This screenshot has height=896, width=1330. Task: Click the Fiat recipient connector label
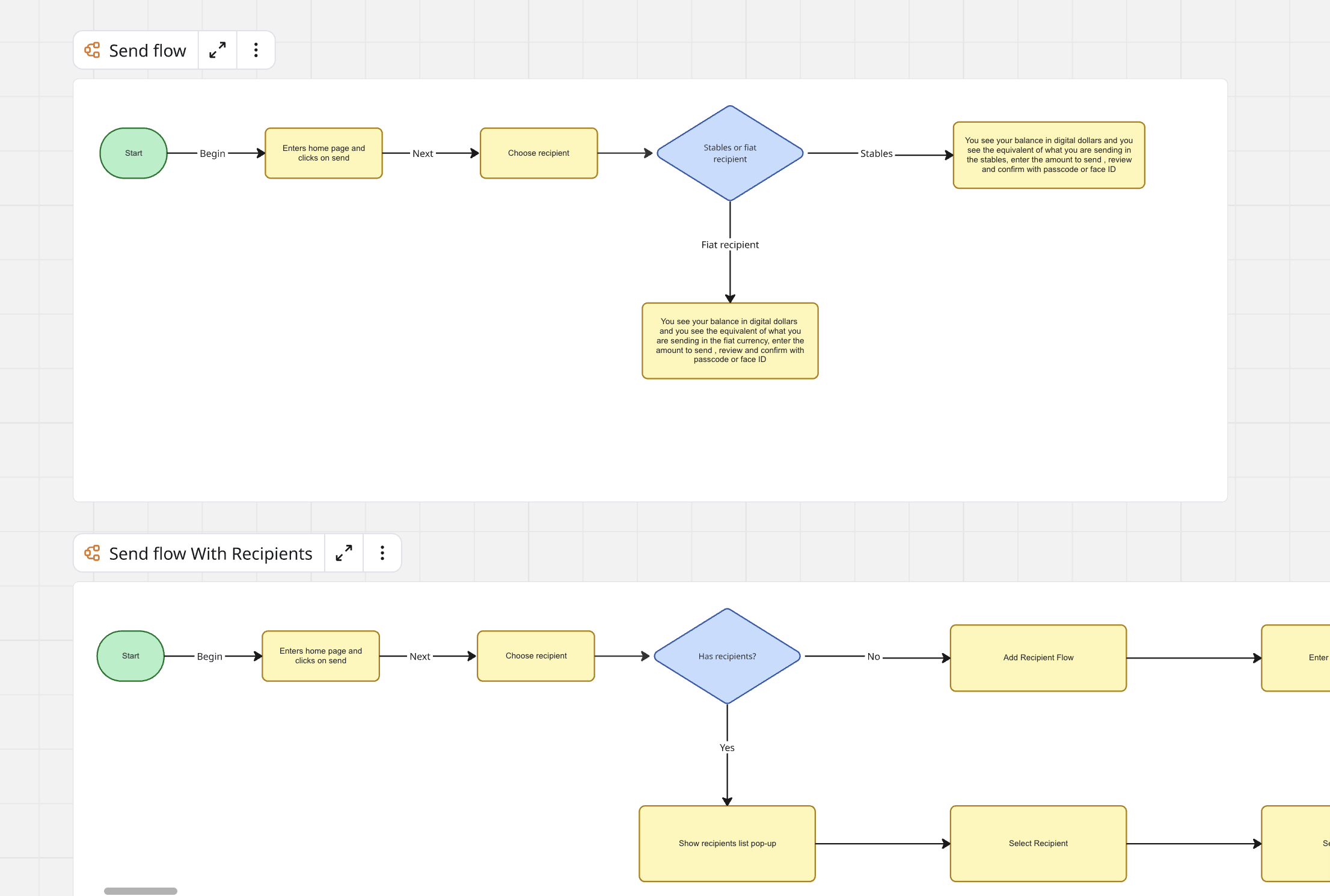click(x=730, y=245)
